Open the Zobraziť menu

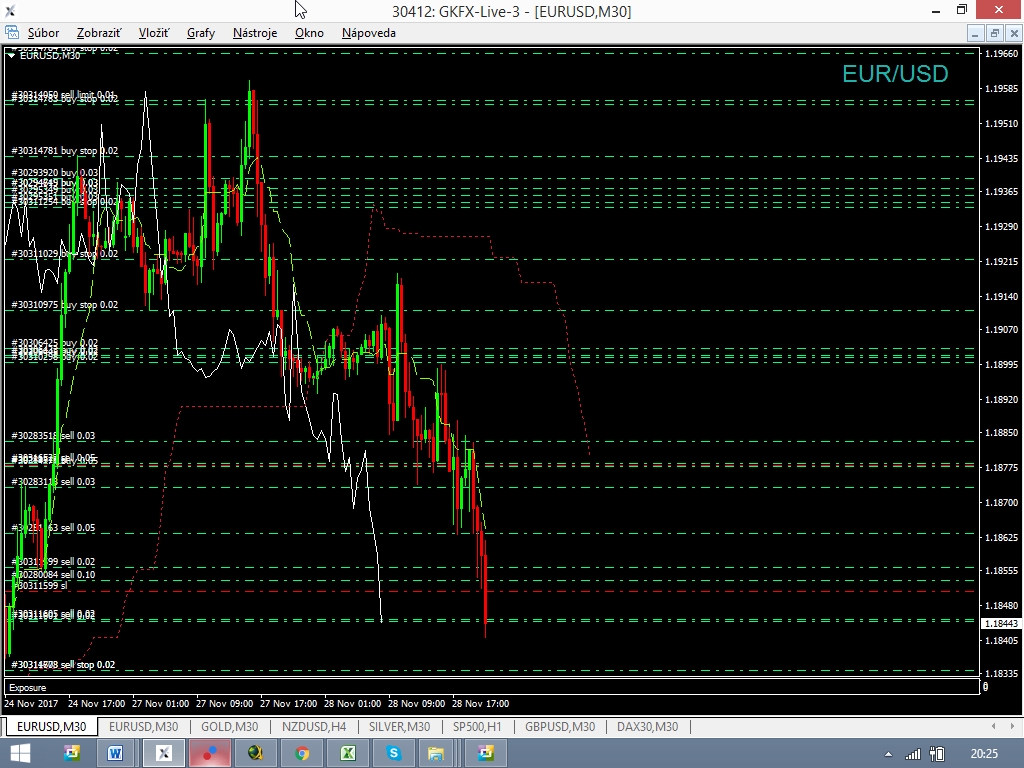click(x=99, y=33)
